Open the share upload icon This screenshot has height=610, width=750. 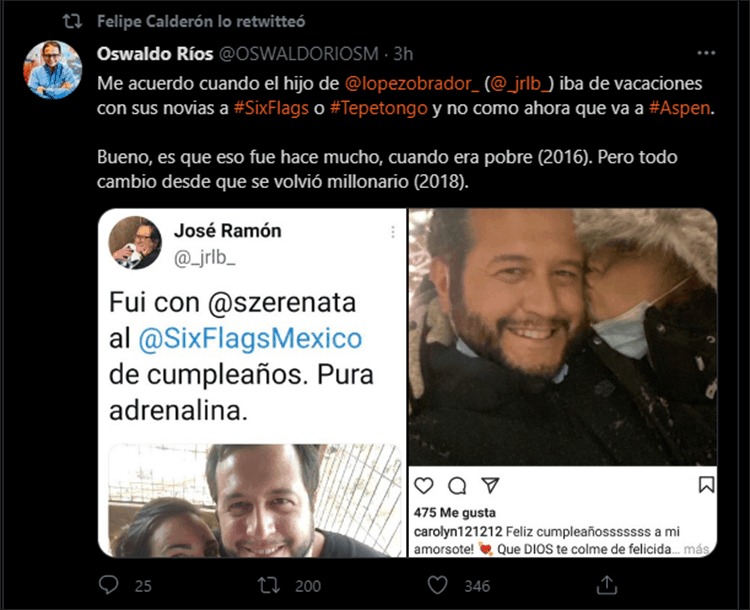[x=607, y=585]
